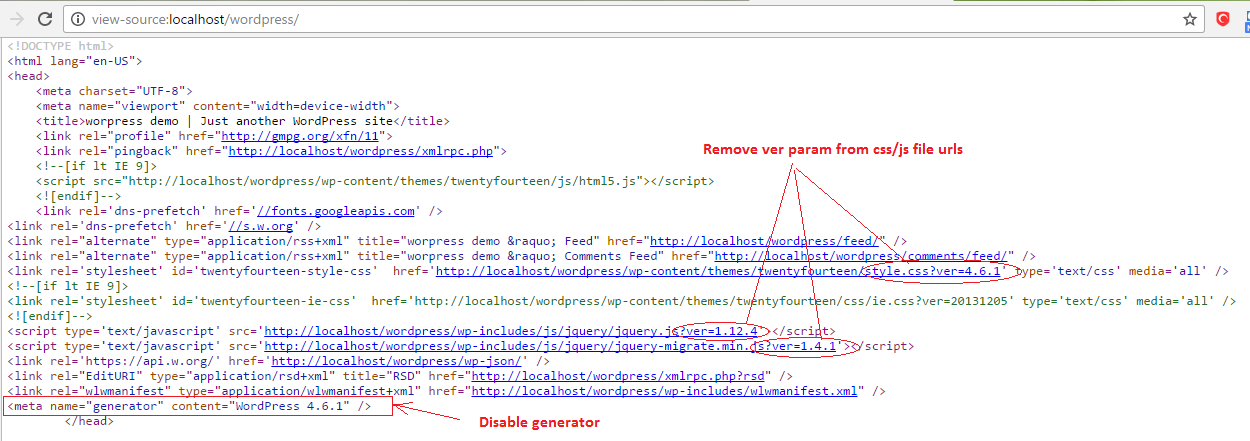The width and height of the screenshot is (1250, 441).
Task: Click the view-source address bar field
Action: coord(634,19)
